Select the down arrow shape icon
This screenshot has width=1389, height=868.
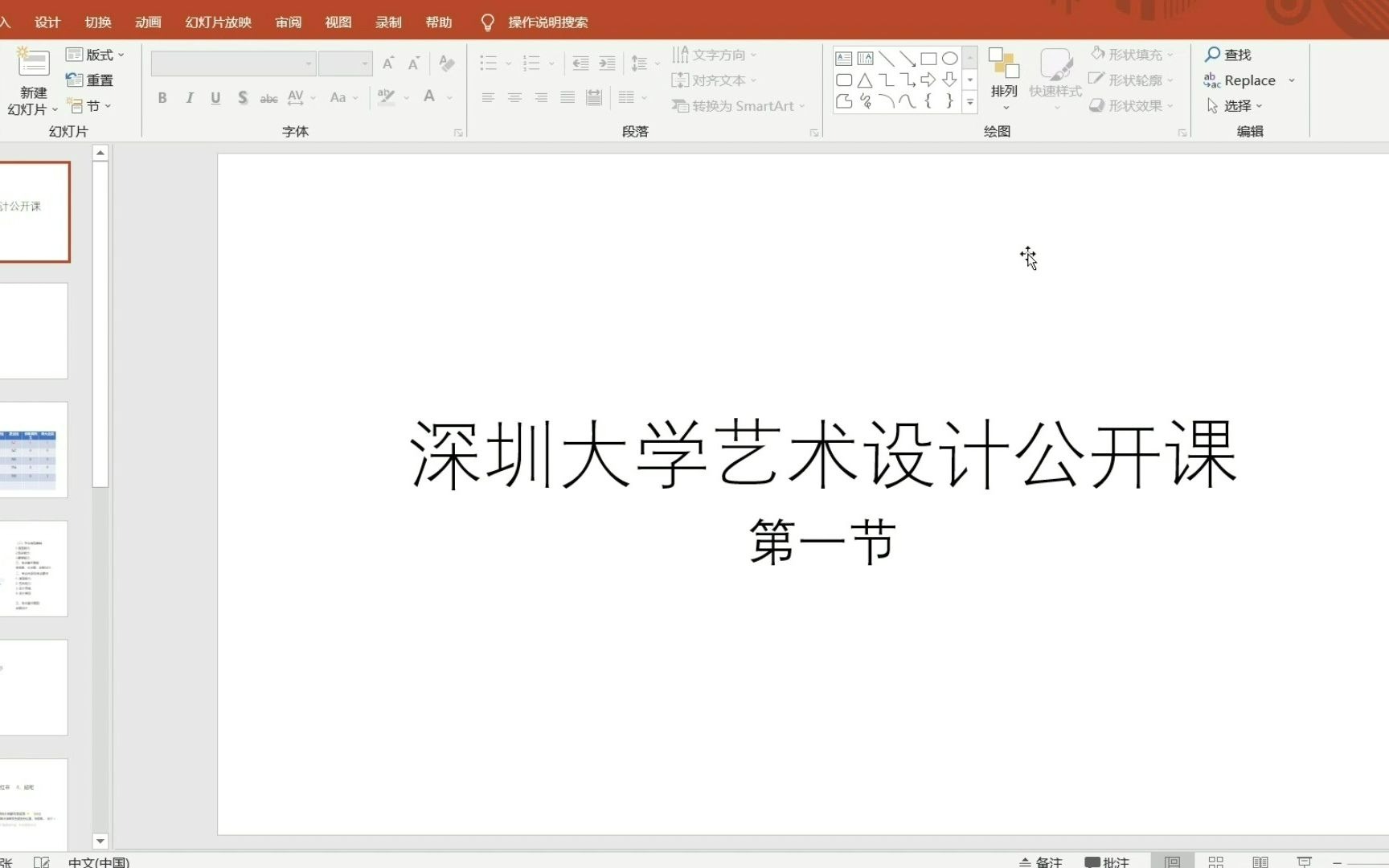[949, 80]
